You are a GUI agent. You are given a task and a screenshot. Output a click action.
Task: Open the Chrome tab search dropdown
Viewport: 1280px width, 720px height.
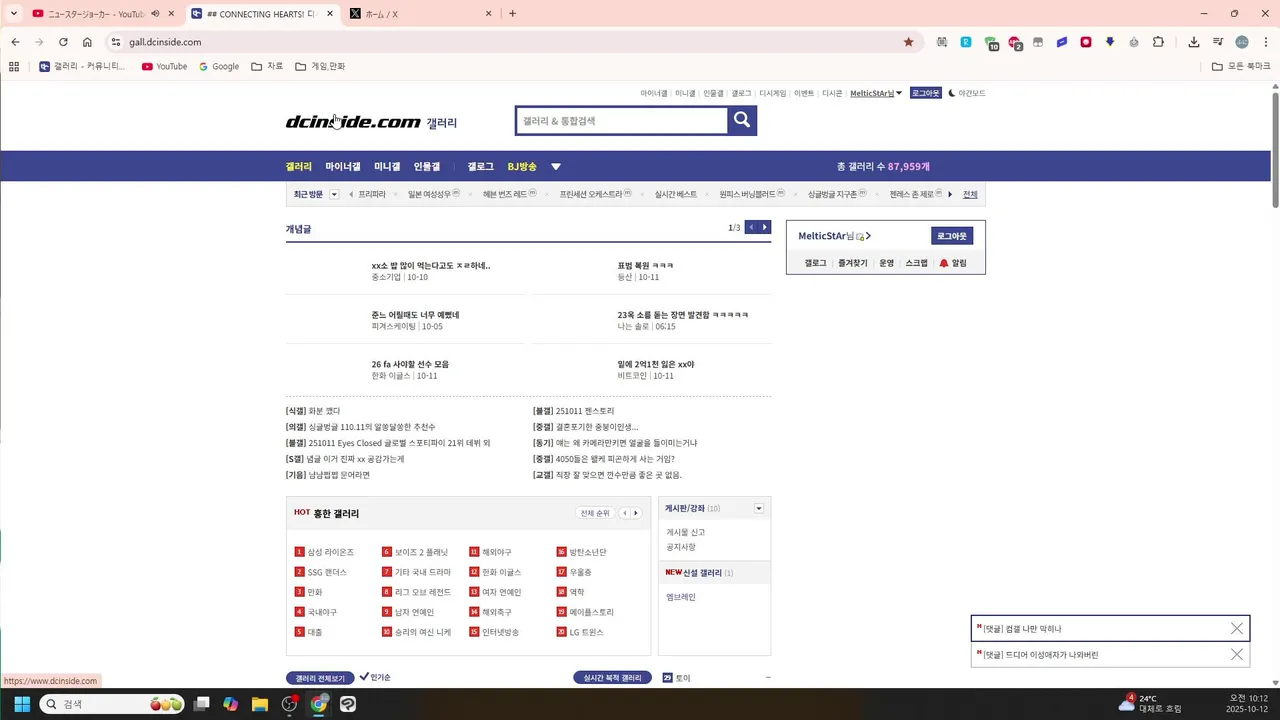tap(14, 14)
